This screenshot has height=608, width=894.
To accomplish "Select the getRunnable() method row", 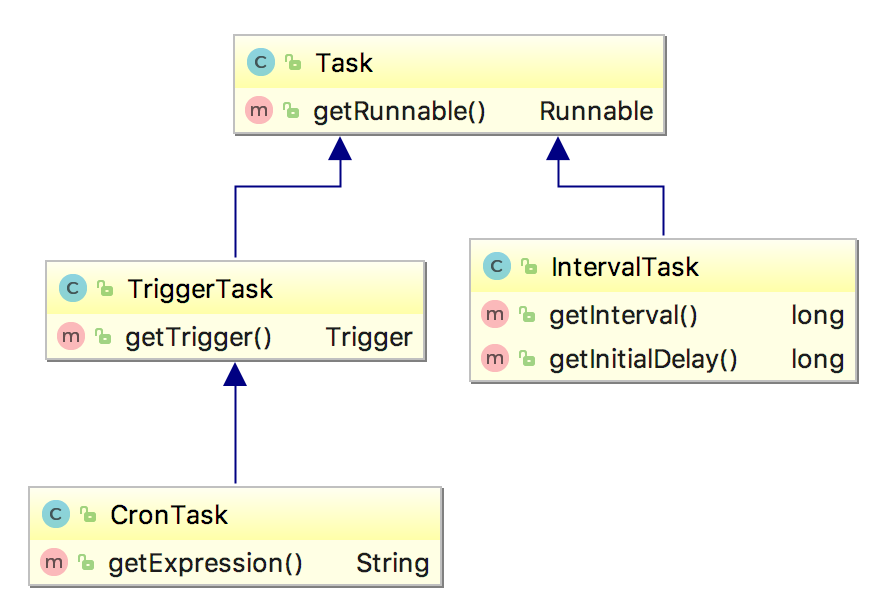I will tap(449, 111).
